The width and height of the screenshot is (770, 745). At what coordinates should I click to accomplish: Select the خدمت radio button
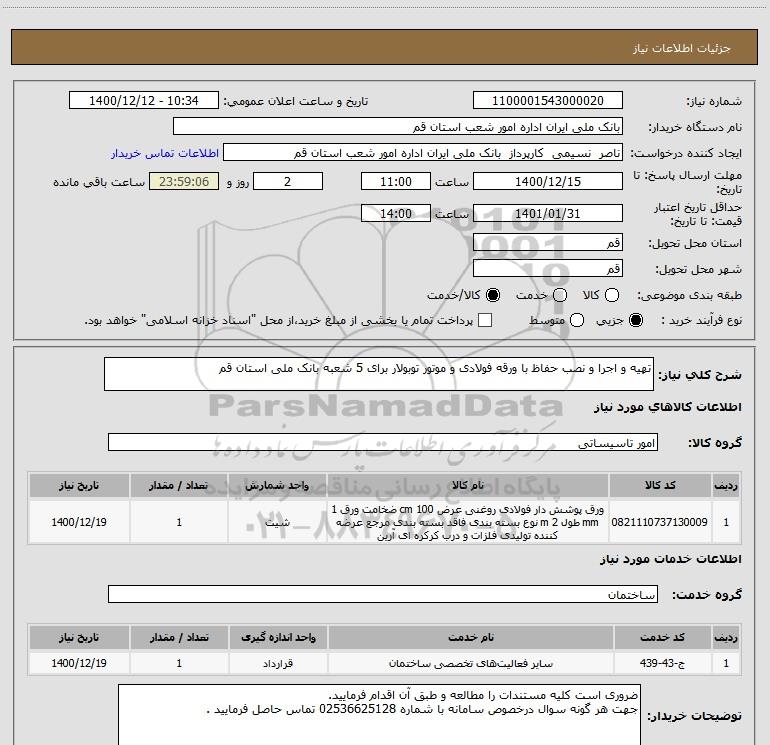pos(560,295)
